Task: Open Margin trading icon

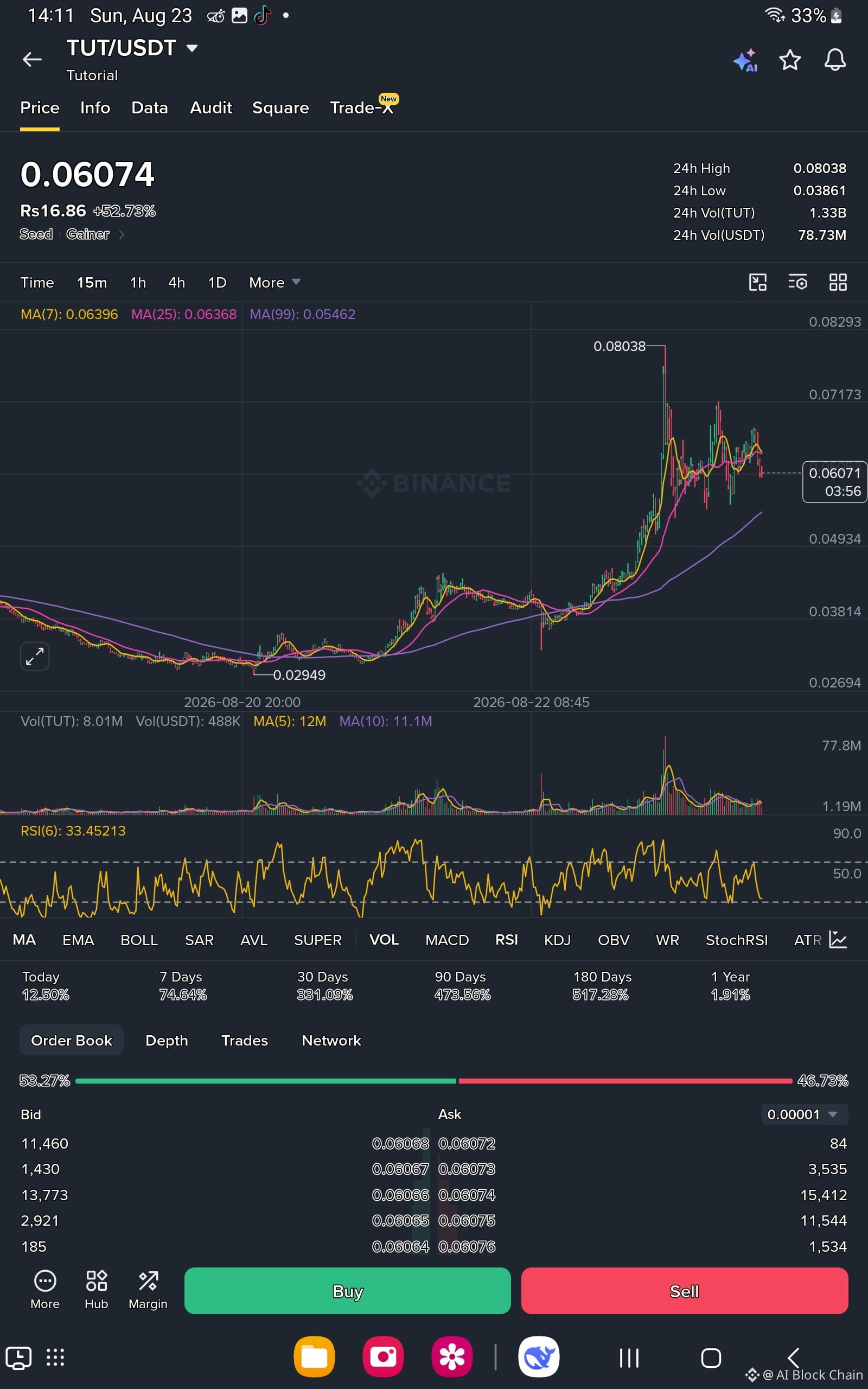Action: pos(148,1290)
